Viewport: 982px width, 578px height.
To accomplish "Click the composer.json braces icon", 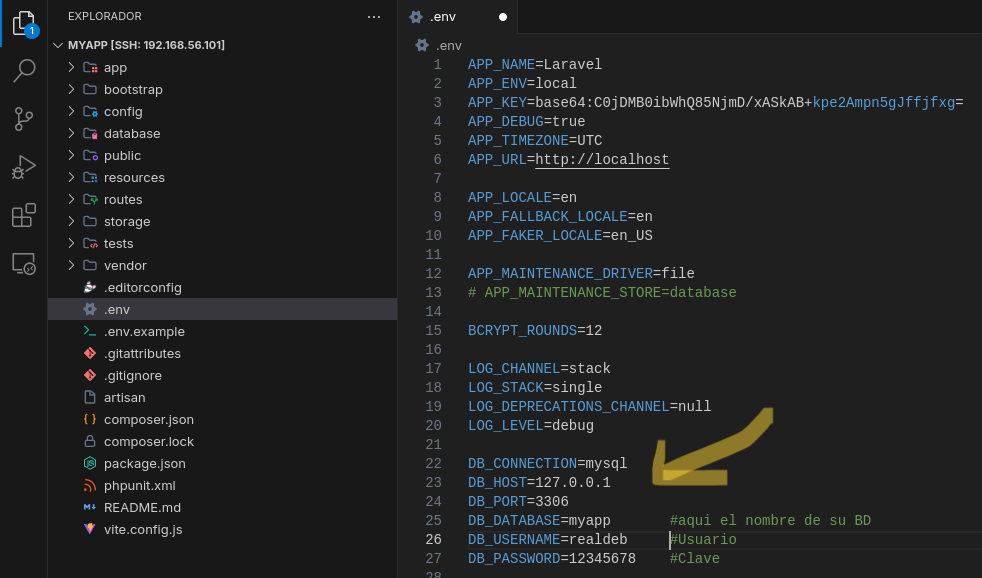I will click(x=90, y=420).
